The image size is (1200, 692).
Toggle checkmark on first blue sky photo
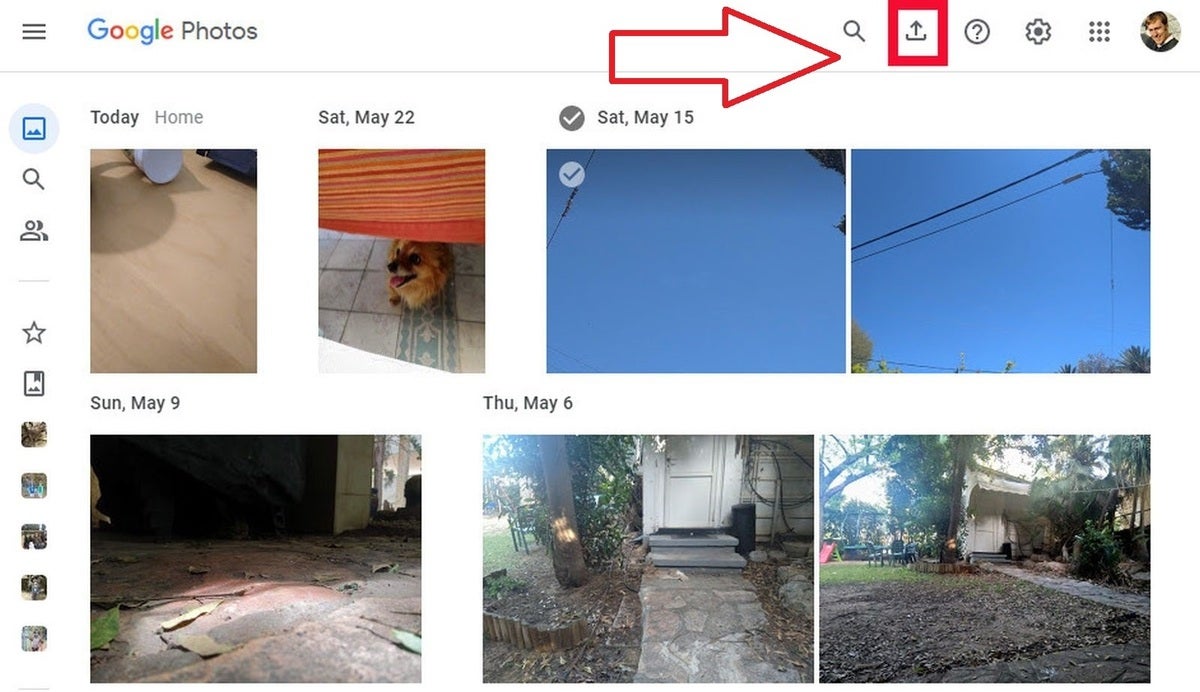[571, 175]
